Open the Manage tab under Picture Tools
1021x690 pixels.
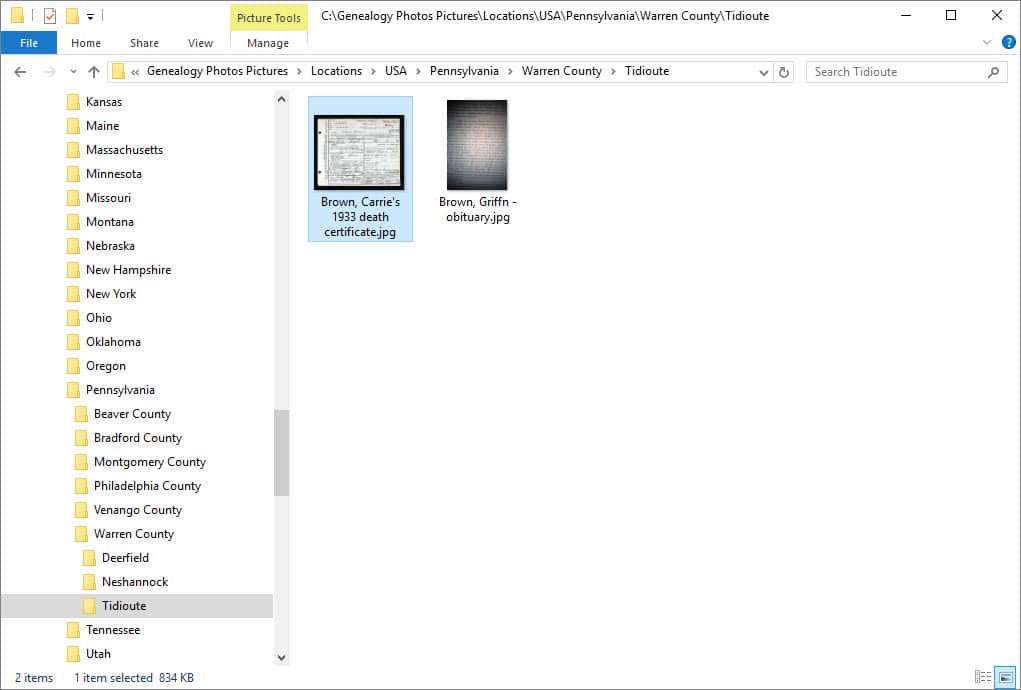(x=268, y=43)
